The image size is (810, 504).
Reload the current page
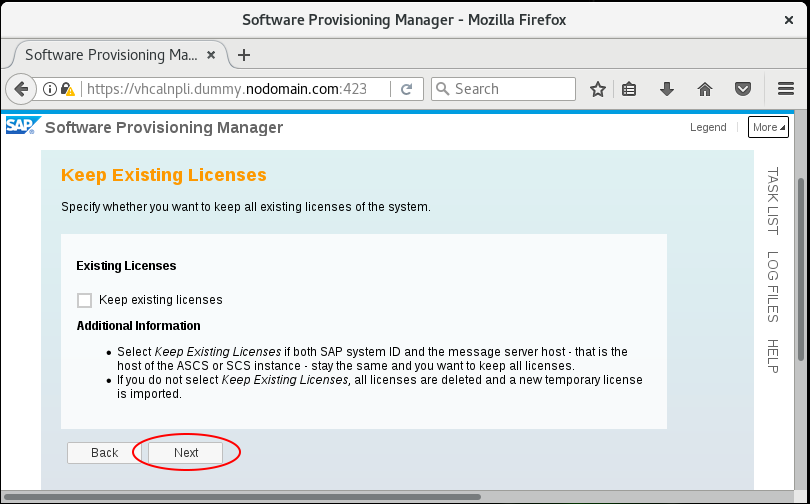pyautogui.click(x=407, y=89)
